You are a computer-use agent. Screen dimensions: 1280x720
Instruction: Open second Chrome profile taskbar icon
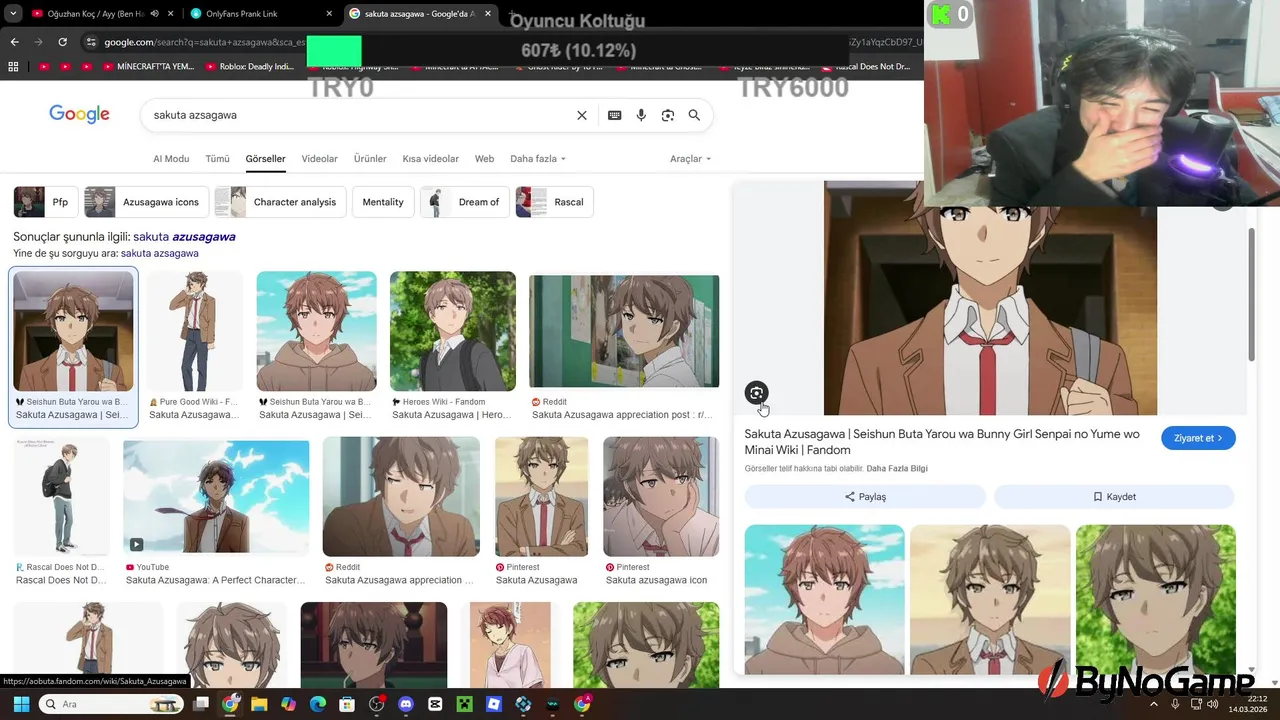(582, 704)
